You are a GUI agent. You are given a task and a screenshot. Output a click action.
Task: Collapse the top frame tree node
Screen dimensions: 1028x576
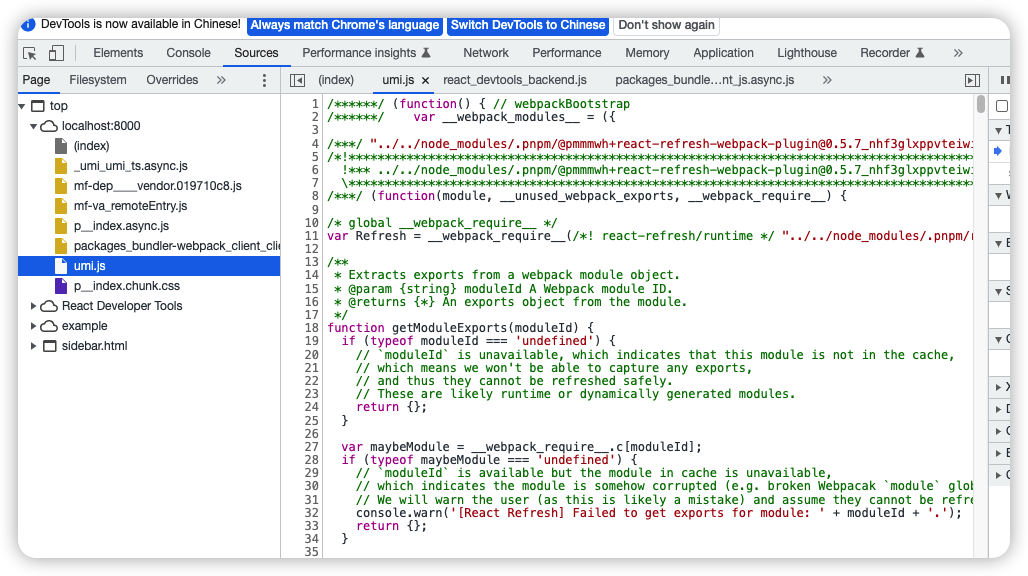point(22,106)
